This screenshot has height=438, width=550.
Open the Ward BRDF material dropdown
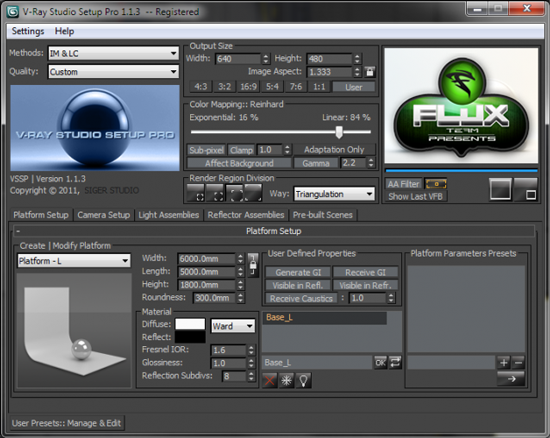[233, 326]
